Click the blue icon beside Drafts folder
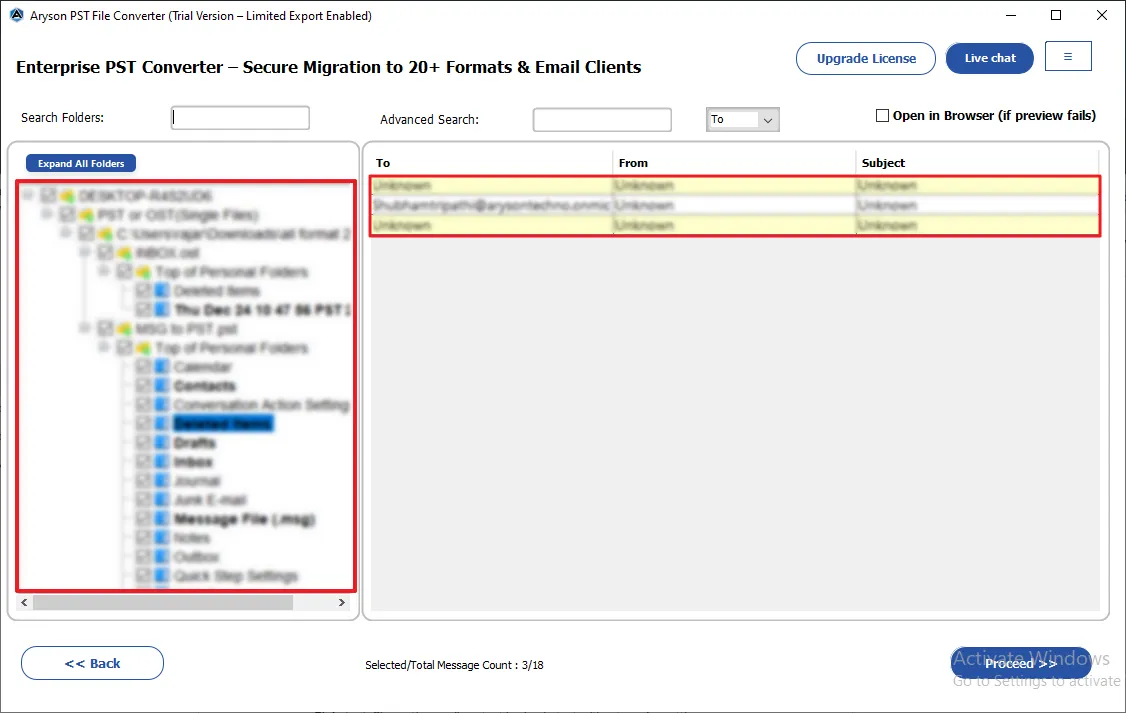 pos(162,443)
